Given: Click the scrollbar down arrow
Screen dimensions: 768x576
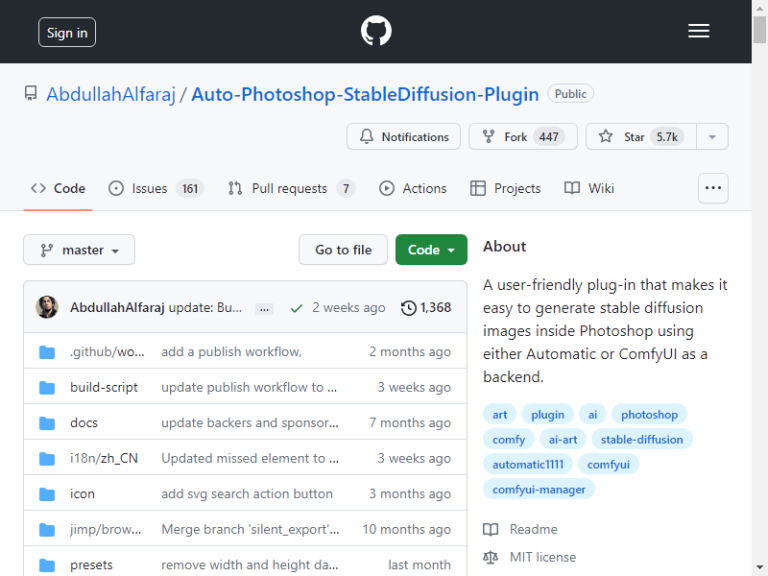Looking at the screenshot, I should 760,568.
